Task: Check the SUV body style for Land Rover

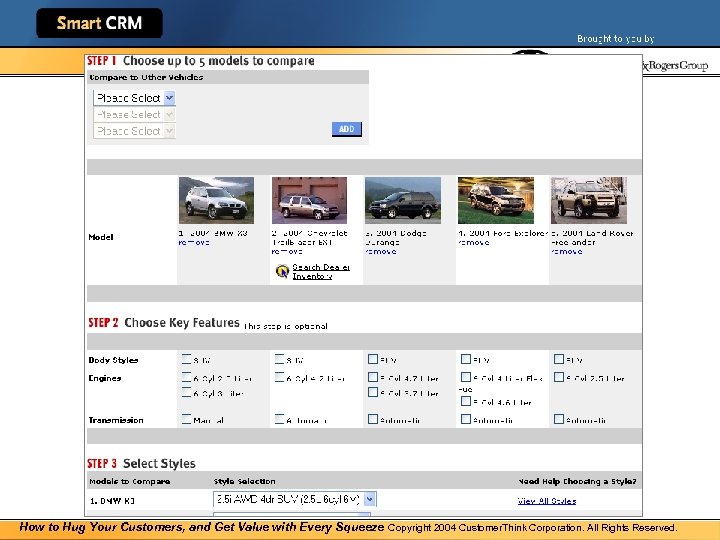Action: click(x=559, y=359)
